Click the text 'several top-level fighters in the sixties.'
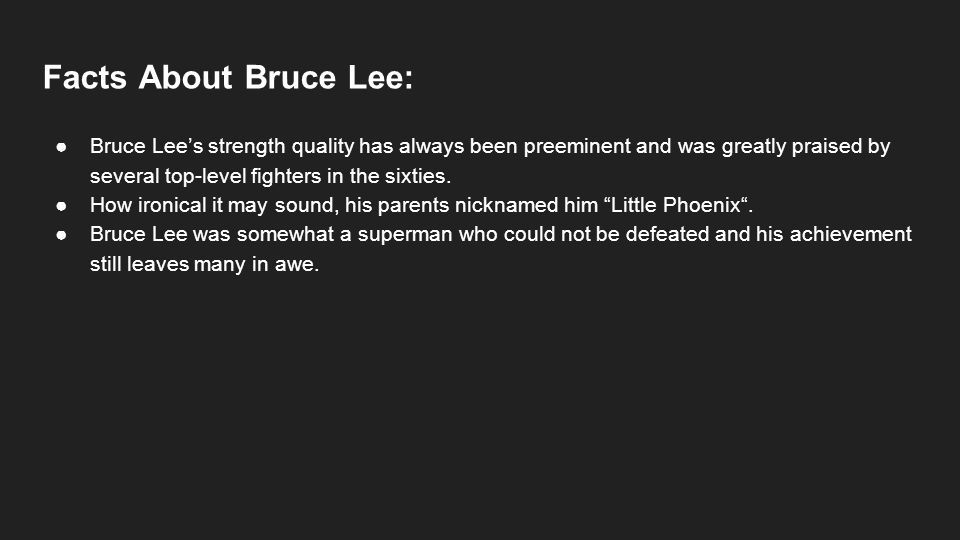Viewport: 960px width, 540px height. coord(271,176)
